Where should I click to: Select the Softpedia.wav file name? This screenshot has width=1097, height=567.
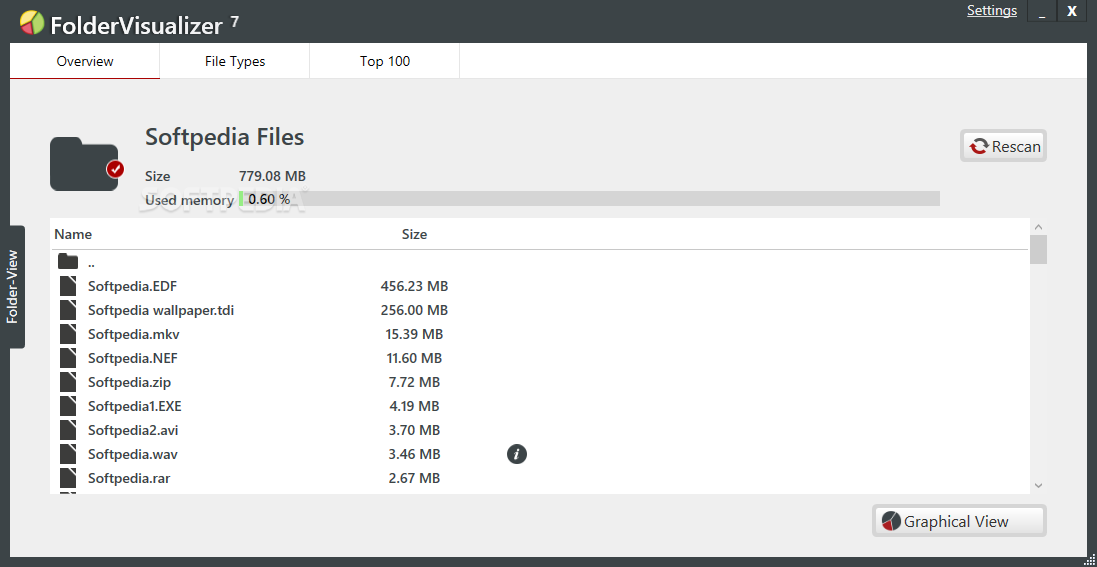click(x=133, y=454)
